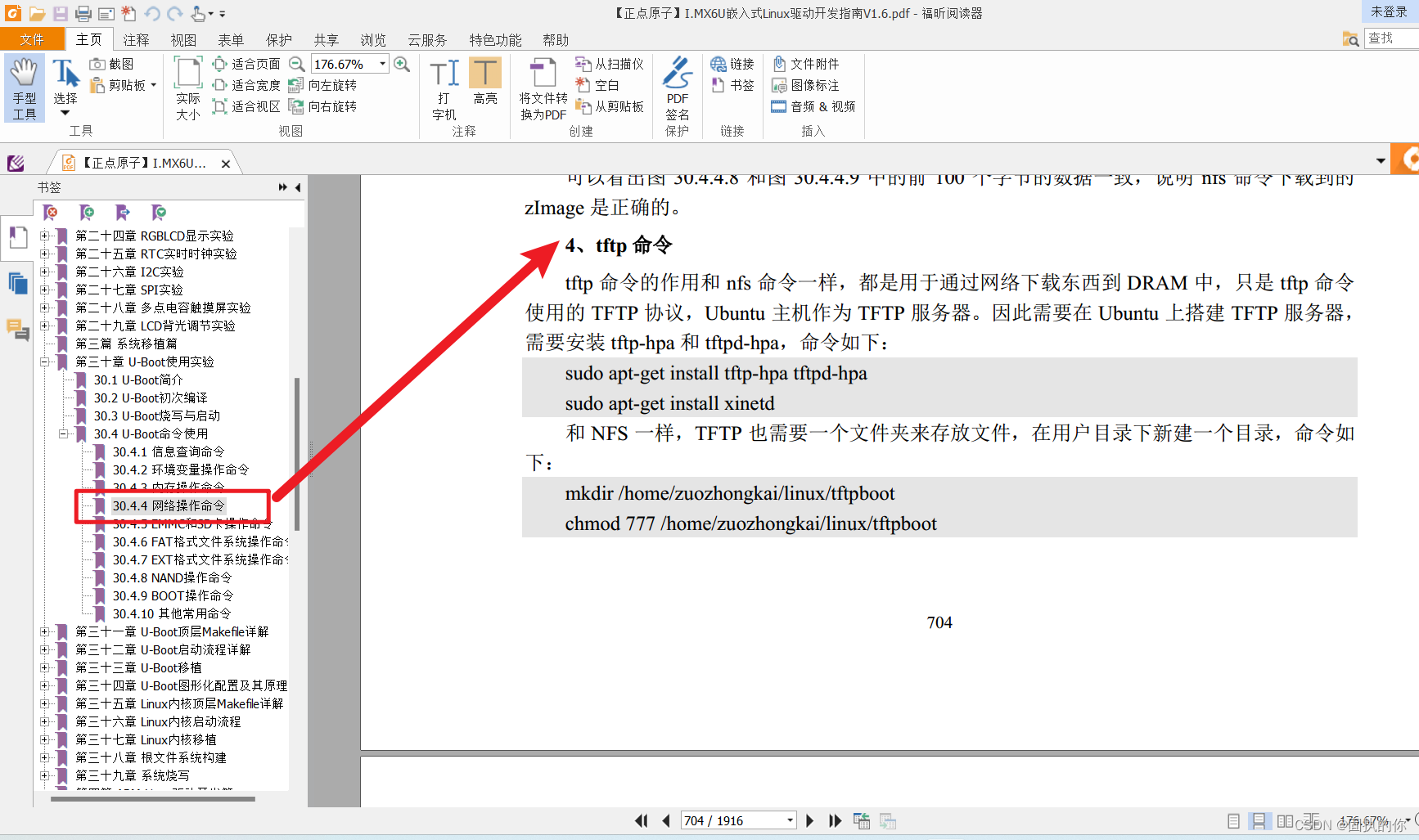This screenshot has height=840, width=1419.
Task: Click the Snapshot (截图) tool
Action: (x=111, y=64)
